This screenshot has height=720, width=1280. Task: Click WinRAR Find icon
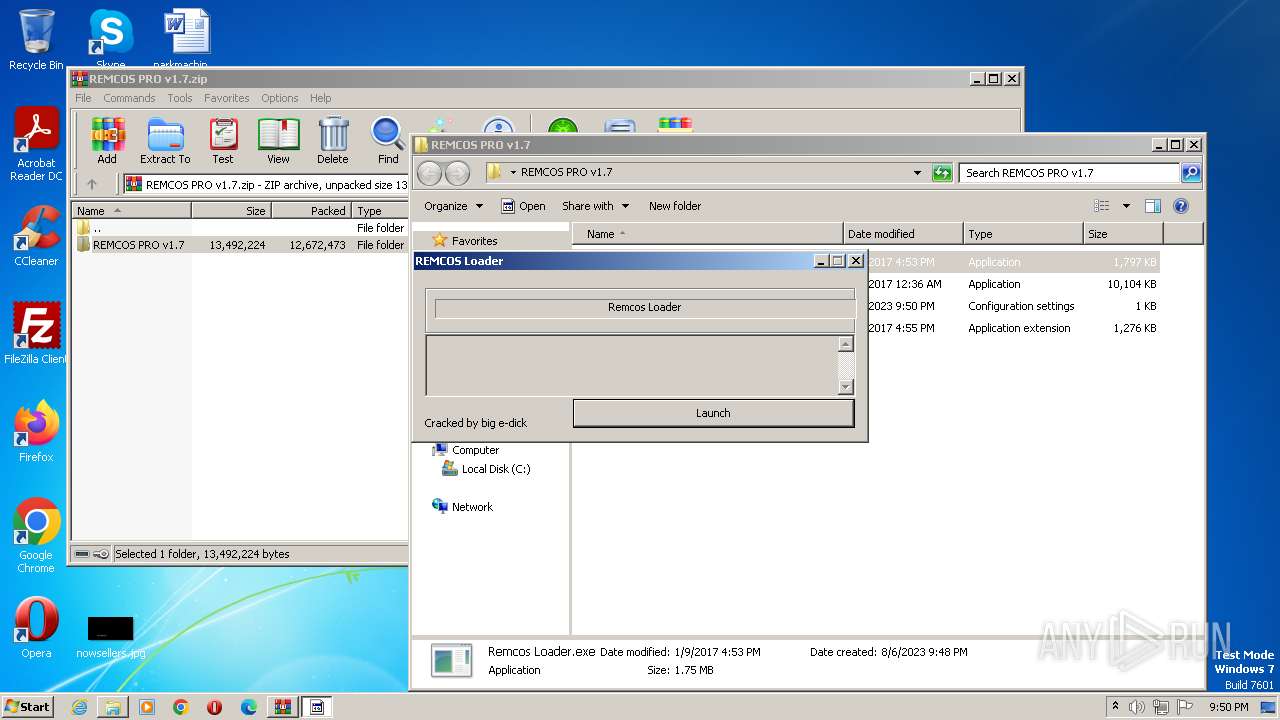[388, 140]
